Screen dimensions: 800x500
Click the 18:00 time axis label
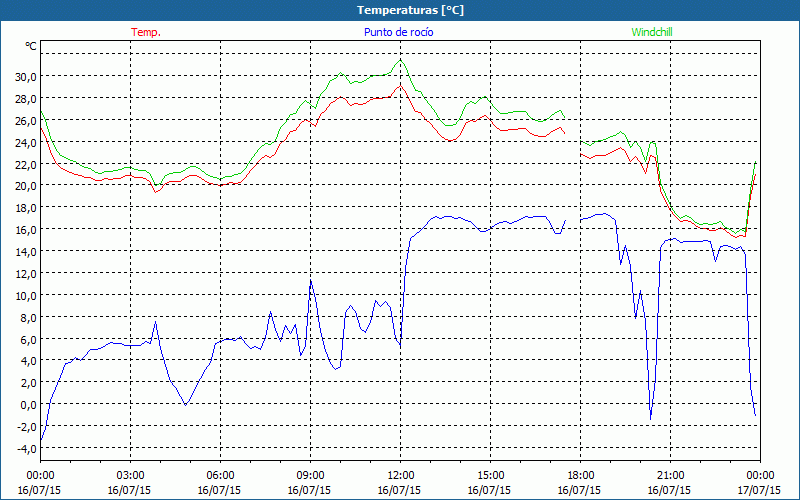click(580, 476)
